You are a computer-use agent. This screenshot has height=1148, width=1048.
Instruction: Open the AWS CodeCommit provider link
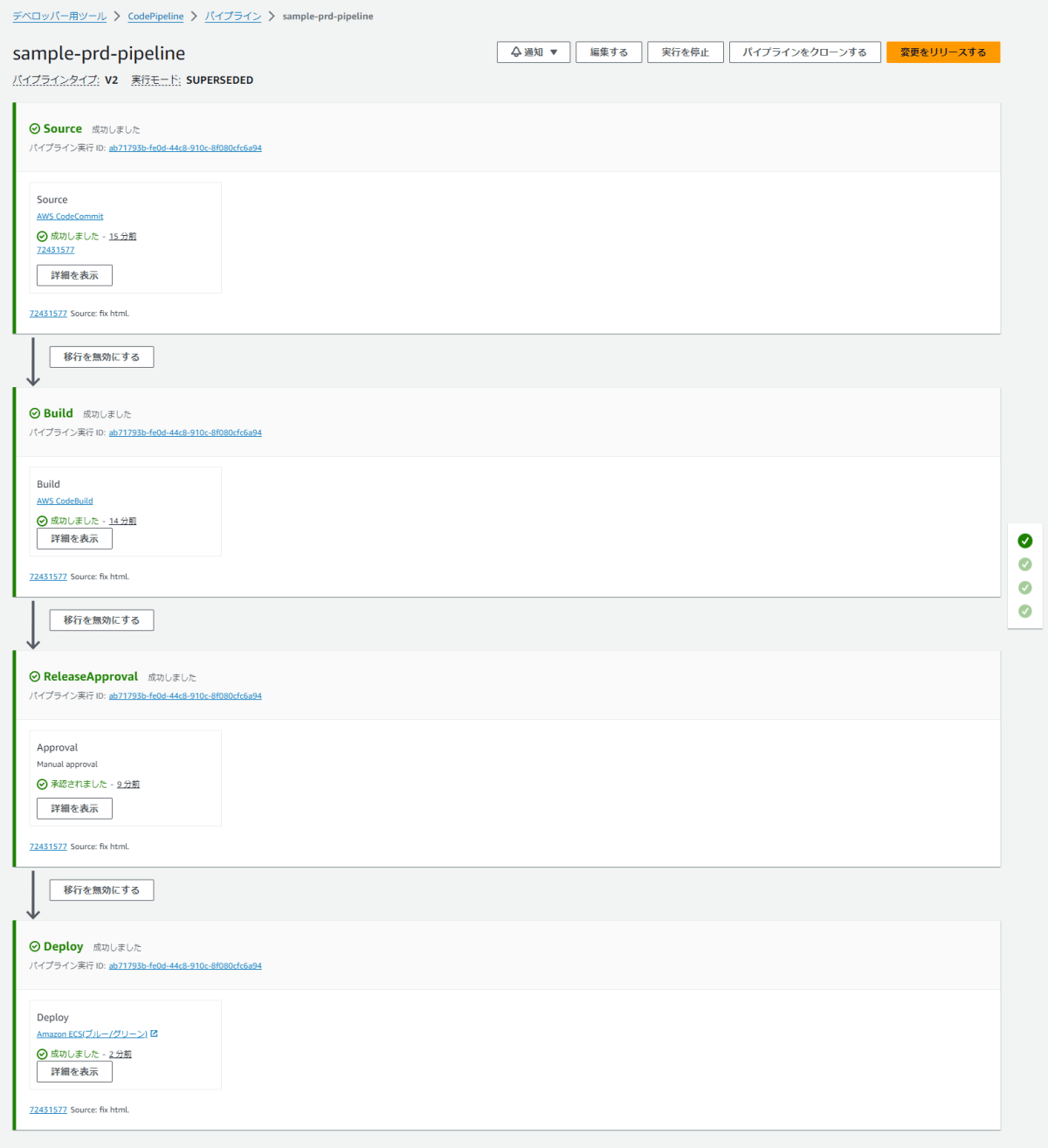(x=70, y=216)
